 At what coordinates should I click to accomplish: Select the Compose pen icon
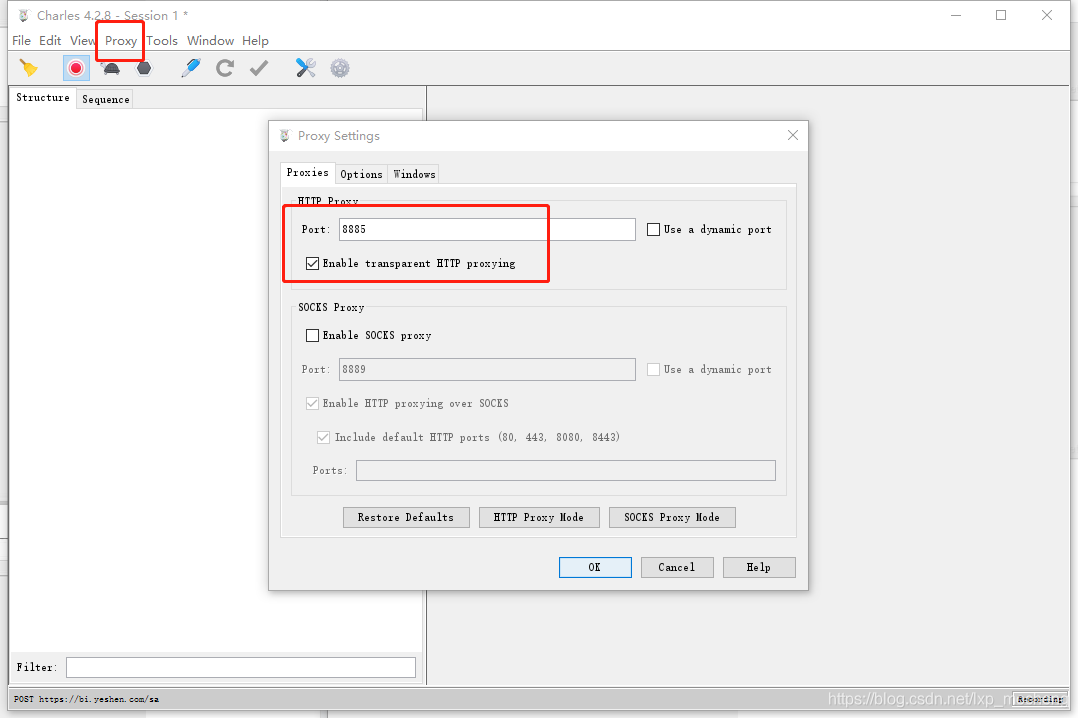[x=190, y=68]
